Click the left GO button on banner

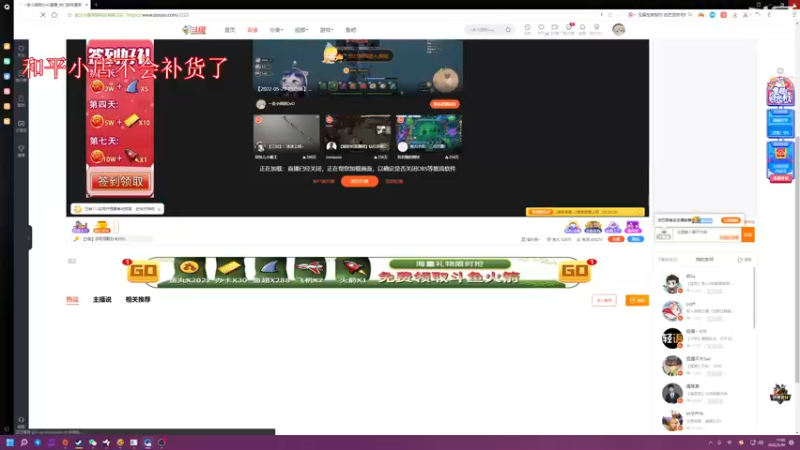pos(142,271)
